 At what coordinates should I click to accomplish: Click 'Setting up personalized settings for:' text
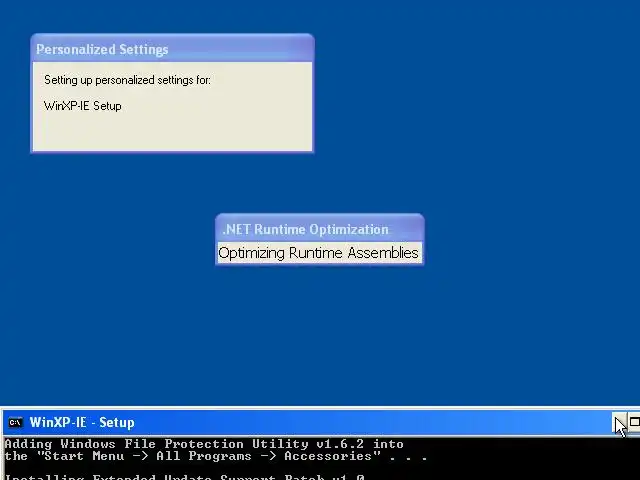127,80
